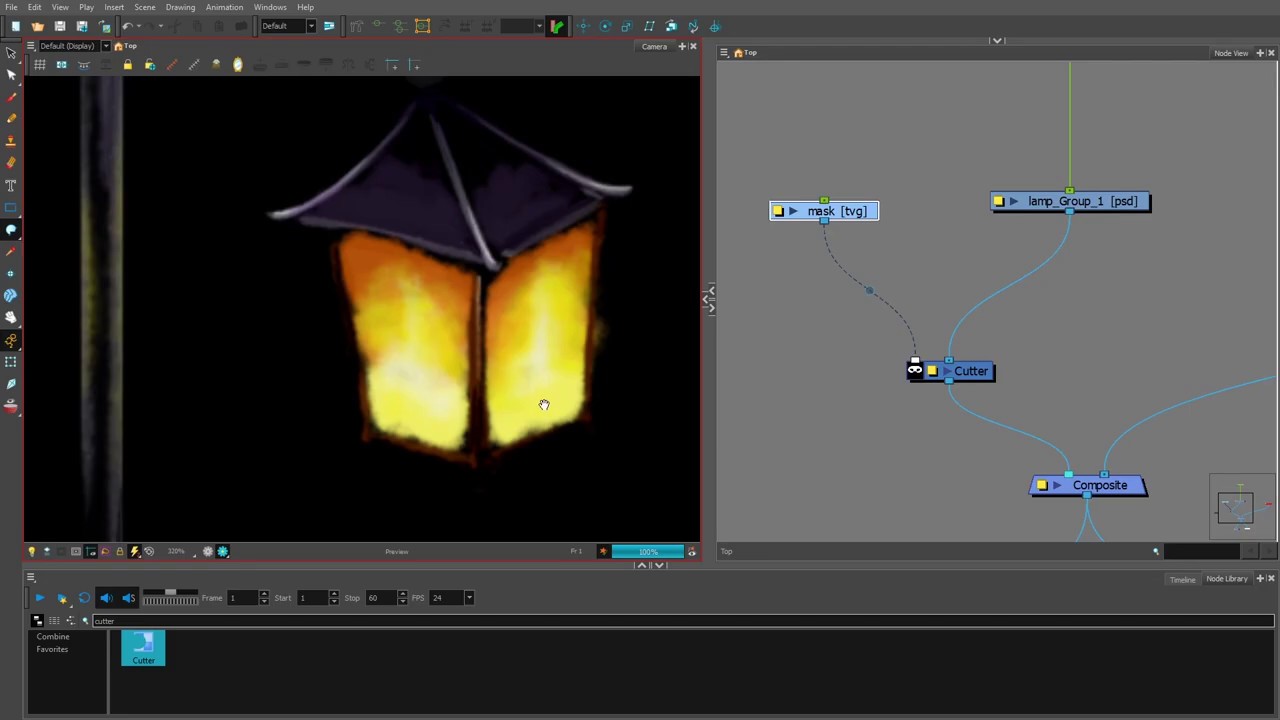Click the 100% blue progress bar

tap(648, 551)
